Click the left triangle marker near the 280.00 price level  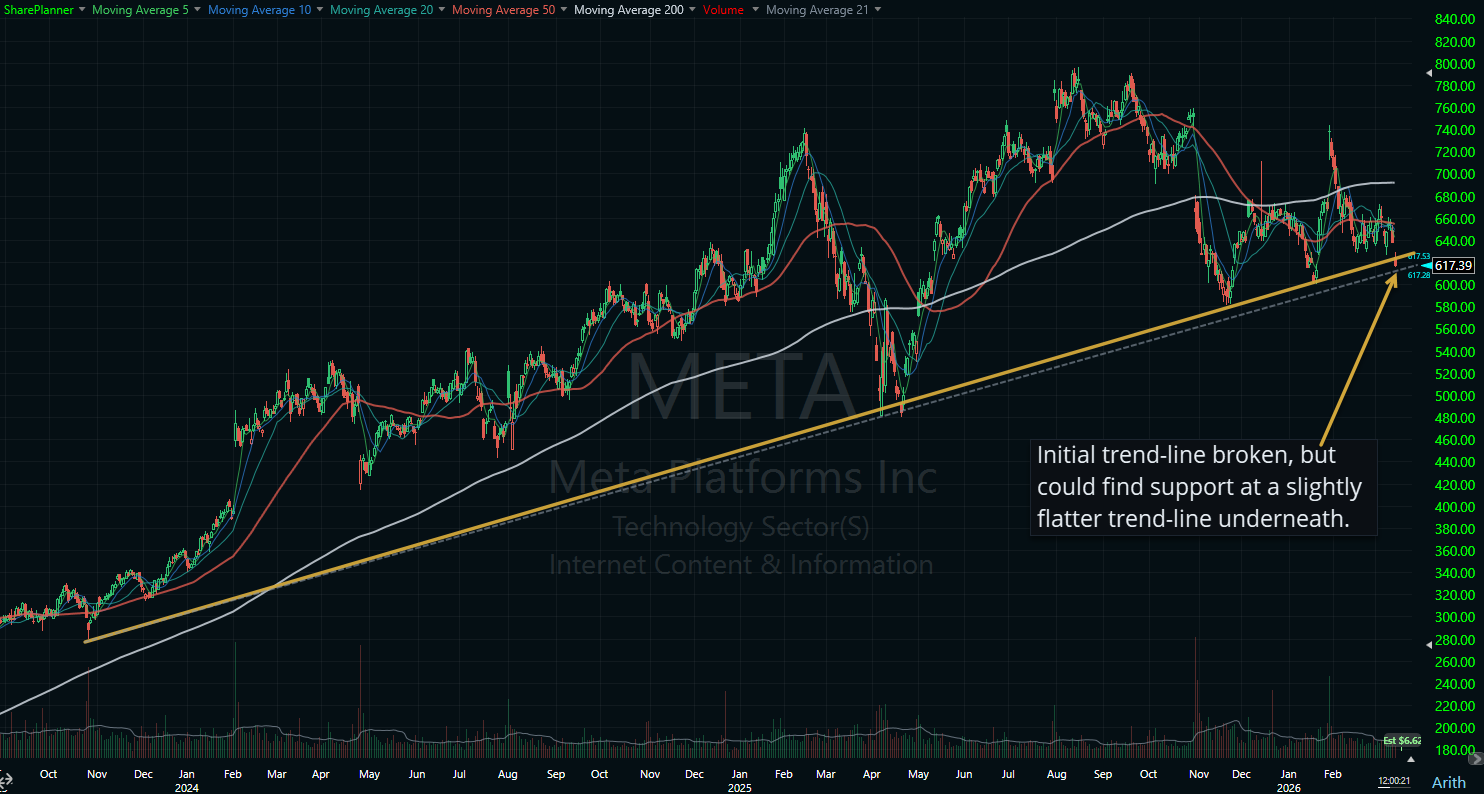click(x=1429, y=645)
